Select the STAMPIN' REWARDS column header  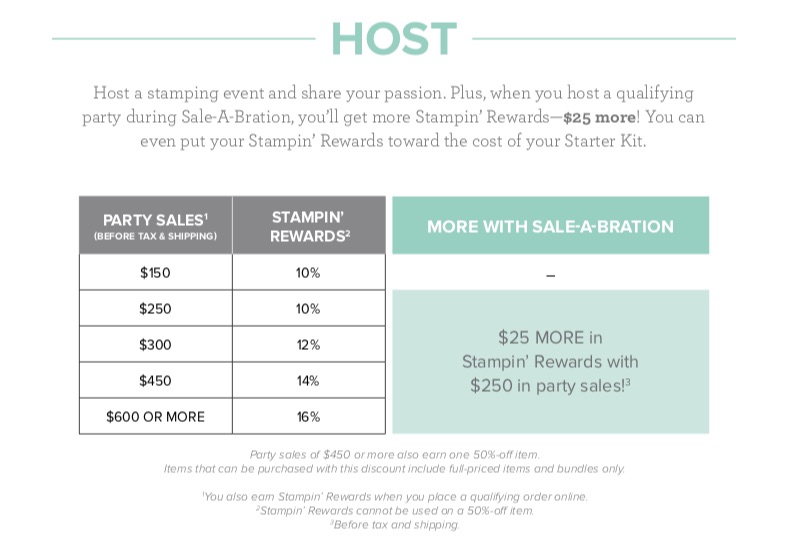pyautogui.click(x=309, y=225)
